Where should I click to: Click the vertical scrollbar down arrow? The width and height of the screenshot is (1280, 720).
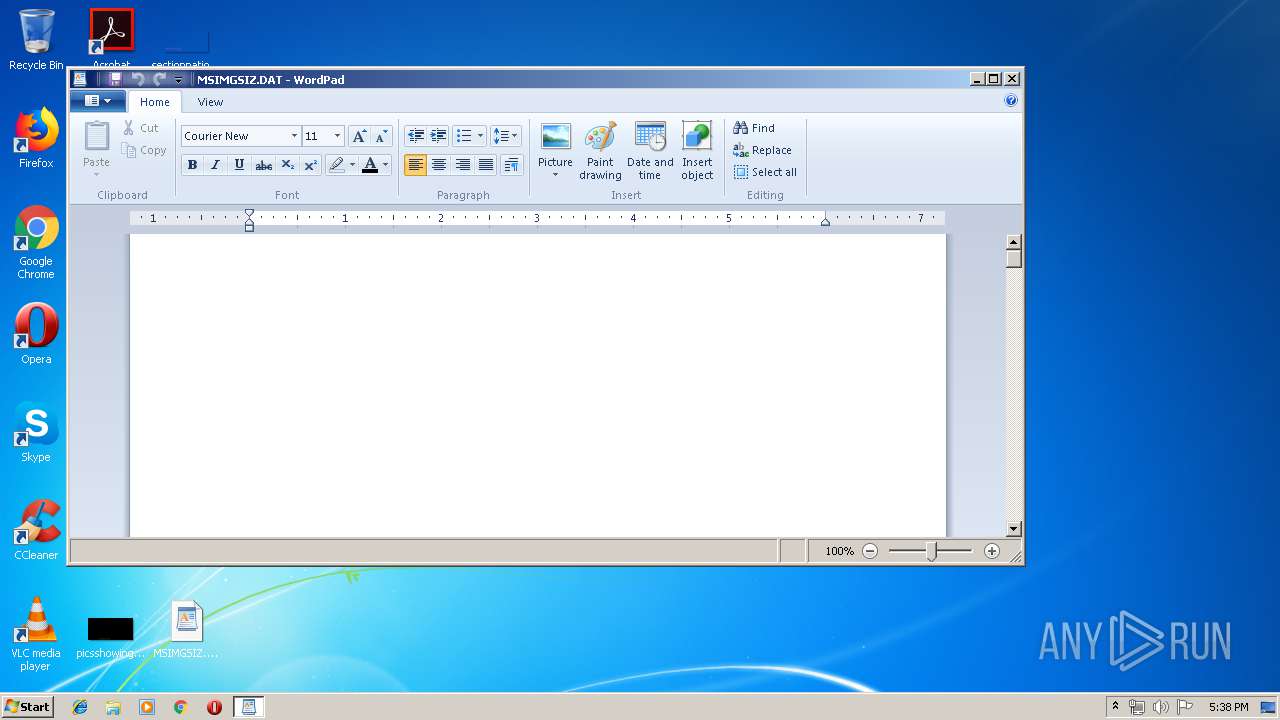pyautogui.click(x=1013, y=529)
